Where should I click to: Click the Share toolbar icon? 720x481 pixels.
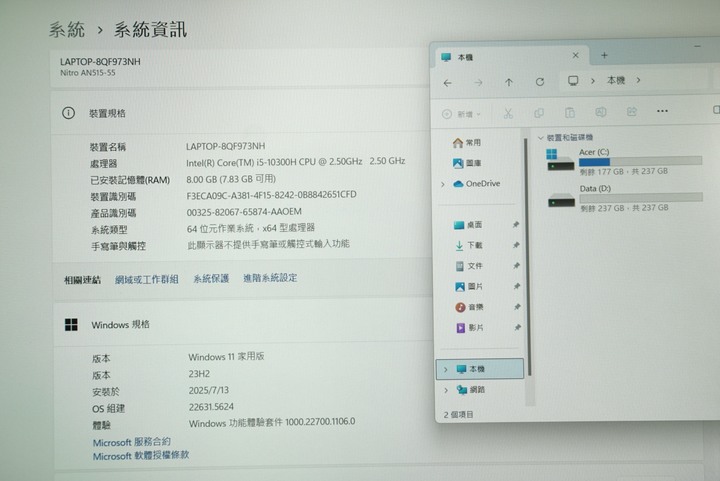click(632, 111)
